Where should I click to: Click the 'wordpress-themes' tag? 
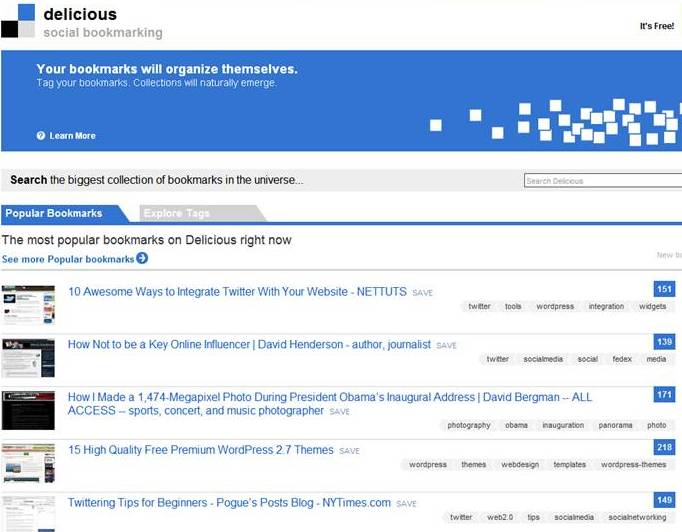point(633,465)
